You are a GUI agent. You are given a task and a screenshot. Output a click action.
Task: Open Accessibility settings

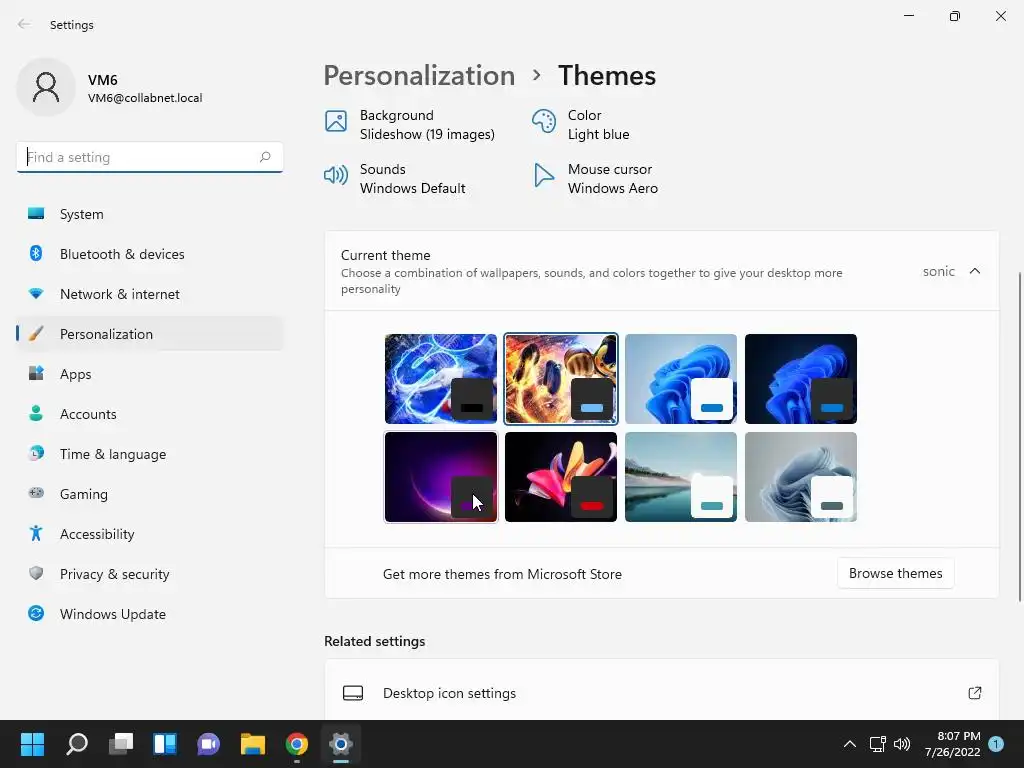(150, 534)
